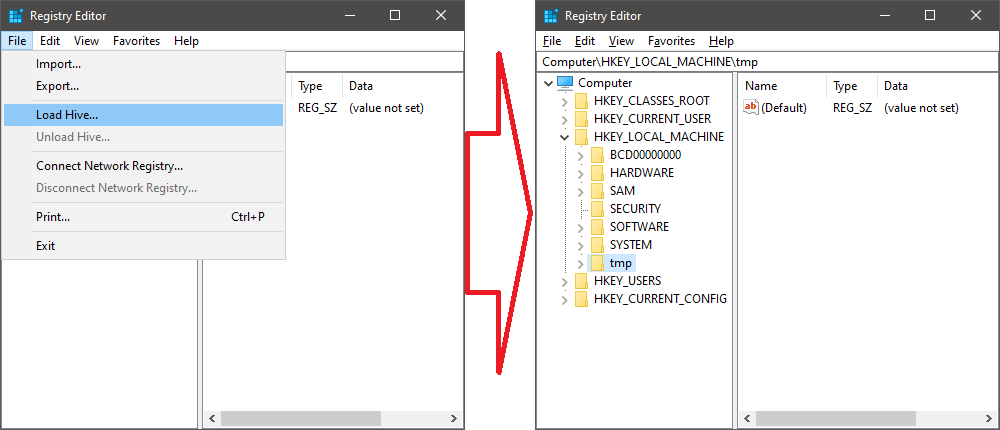The image size is (1000, 430).
Task: Click HARDWARE folder icon
Action: point(597,173)
